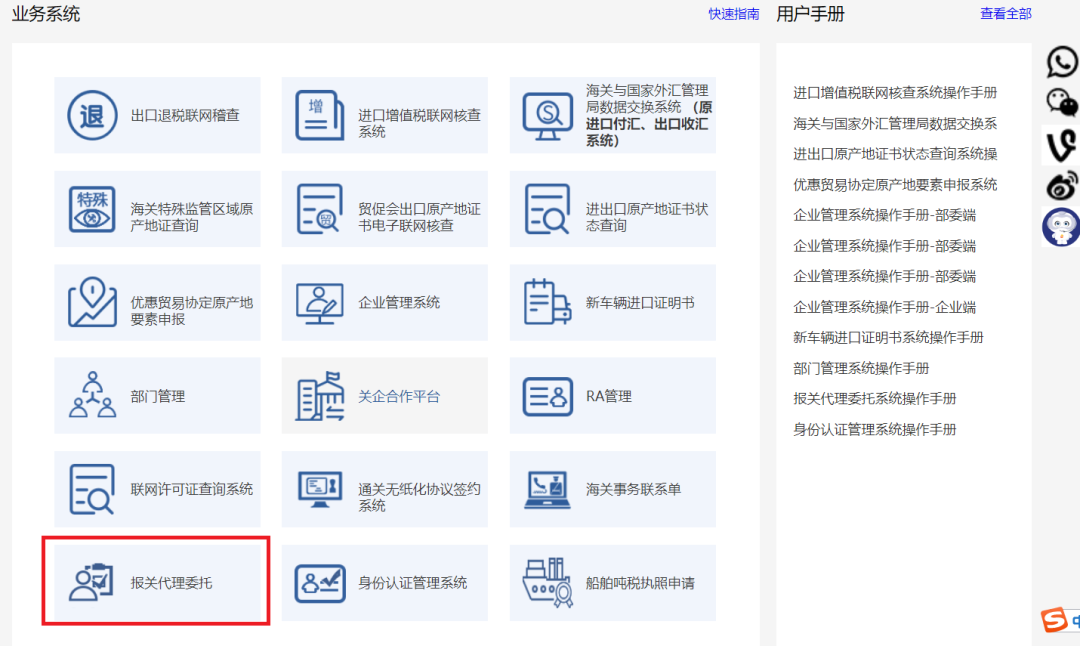
Task: Click the 进口增值税联网核查系统 document icon
Action: point(319,115)
